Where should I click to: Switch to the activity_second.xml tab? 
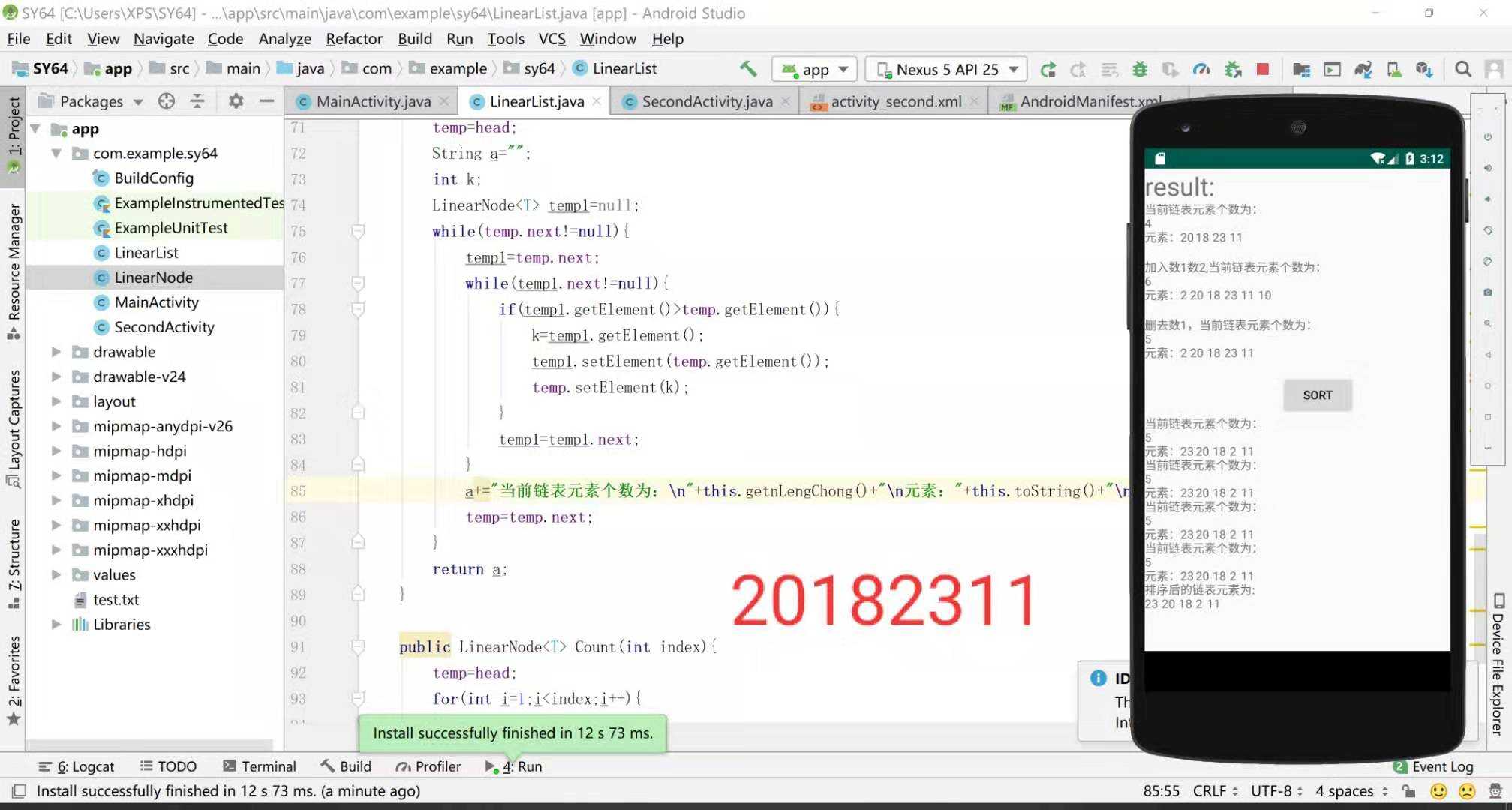click(x=895, y=101)
